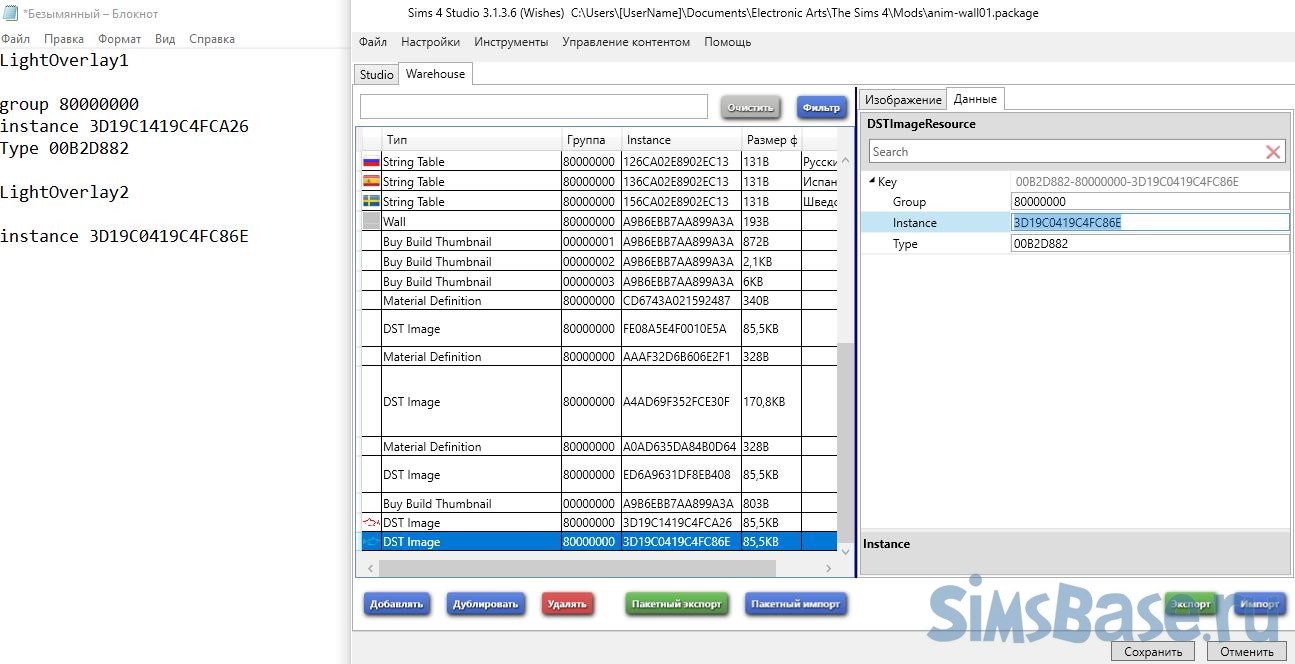Collapse the Key tree node
Image resolution: width=1295 pixels, height=664 pixels.
(x=871, y=182)
